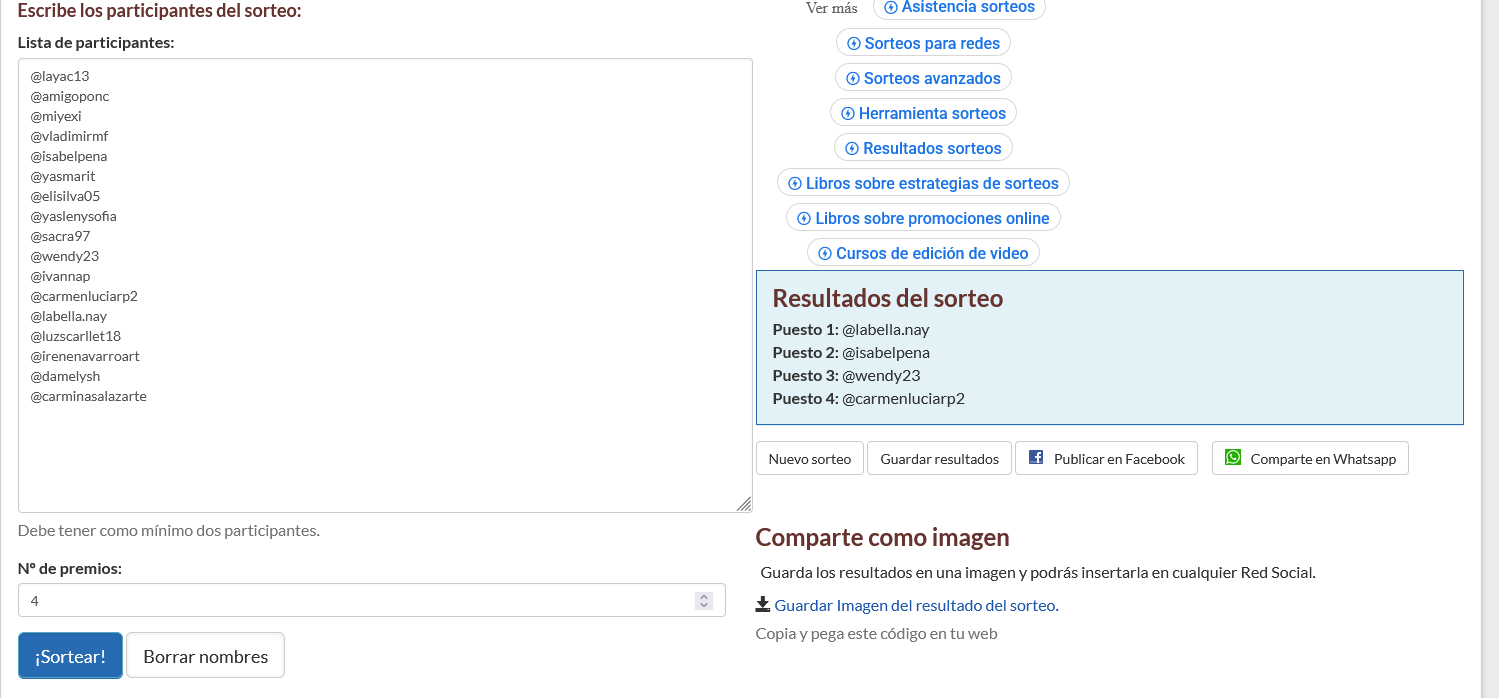Screen dimensions: 1499x698
Task: Click the icon beside Resultados sorteos
Action: [x=852, y=147]
